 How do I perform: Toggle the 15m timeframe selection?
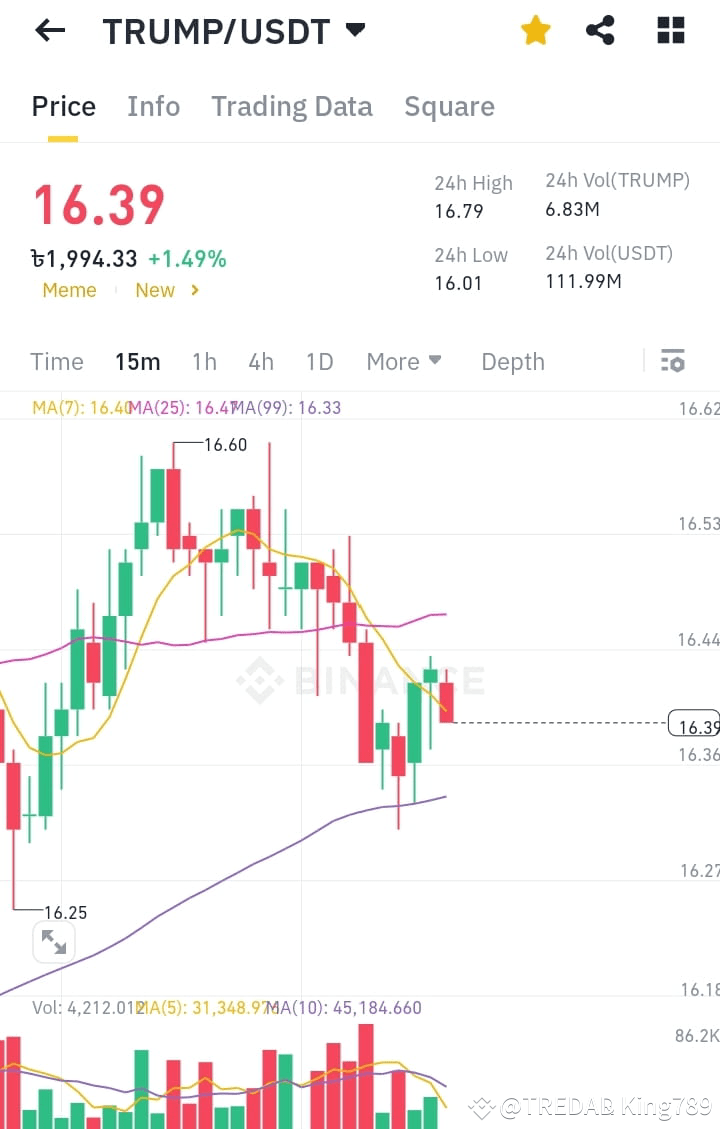click(x=137, y=362)
